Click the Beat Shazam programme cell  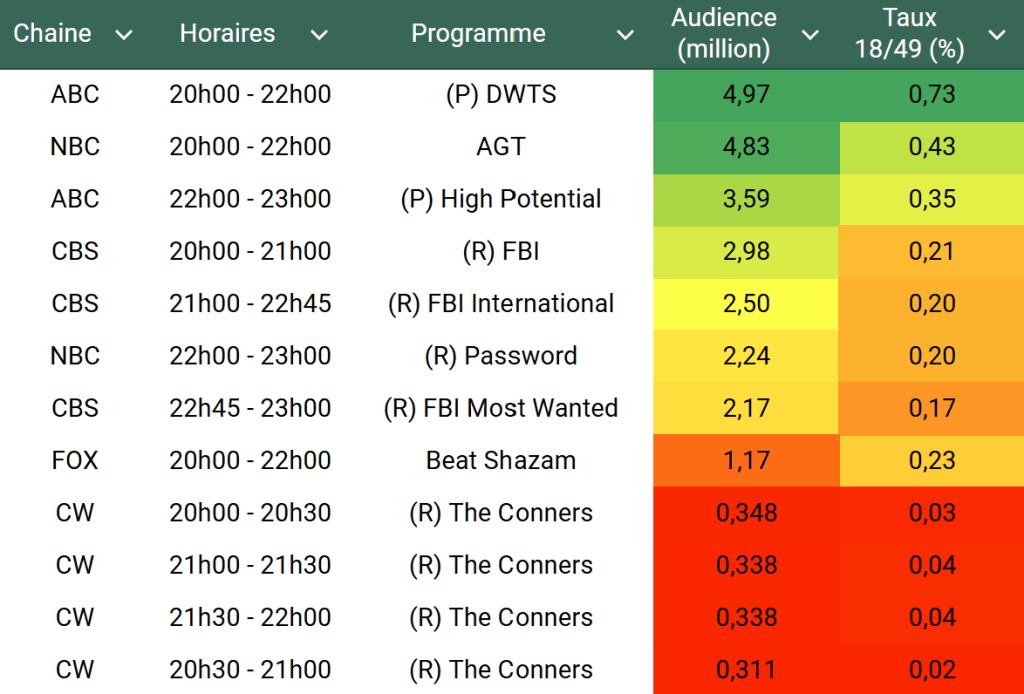point(500,461)
